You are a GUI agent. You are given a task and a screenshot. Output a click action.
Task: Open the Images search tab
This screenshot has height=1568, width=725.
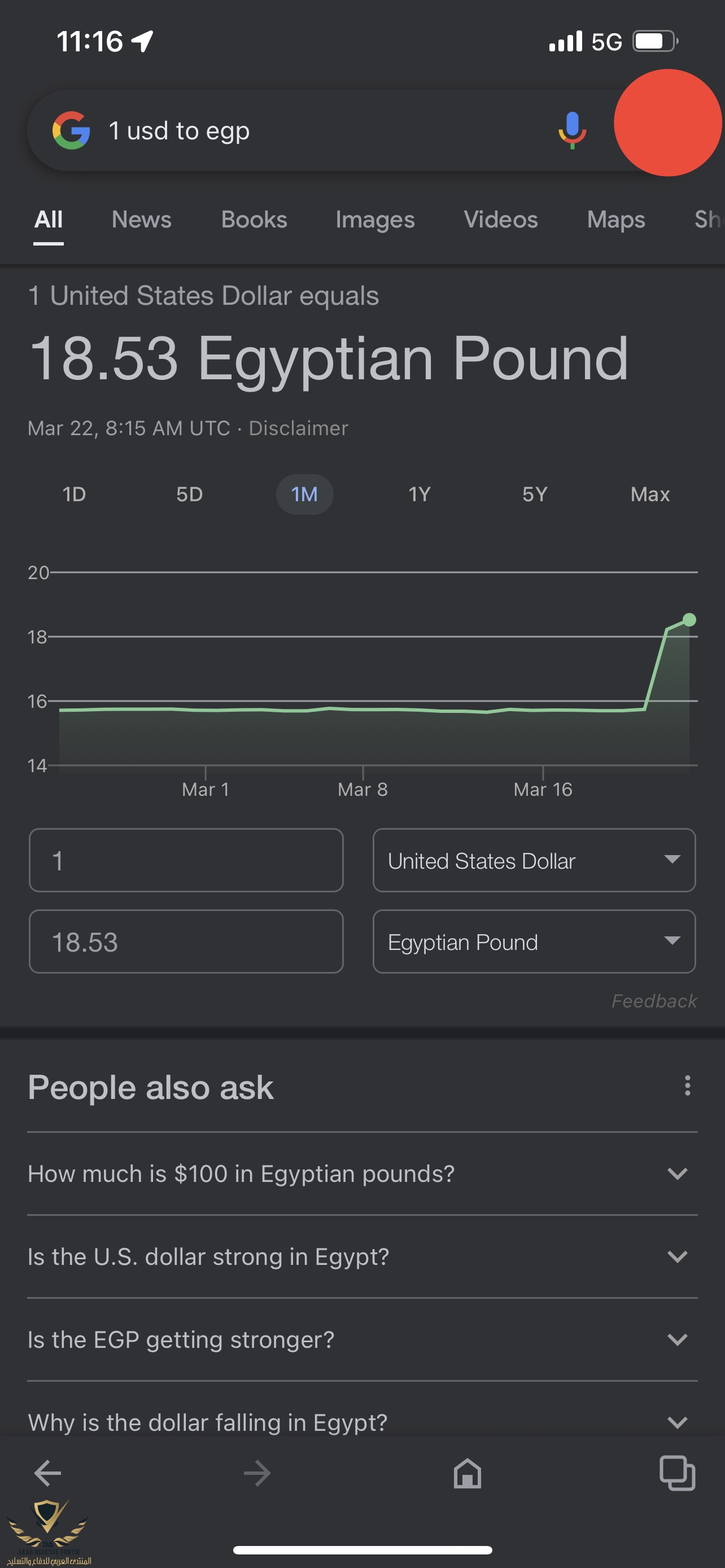tap(374, 220)
